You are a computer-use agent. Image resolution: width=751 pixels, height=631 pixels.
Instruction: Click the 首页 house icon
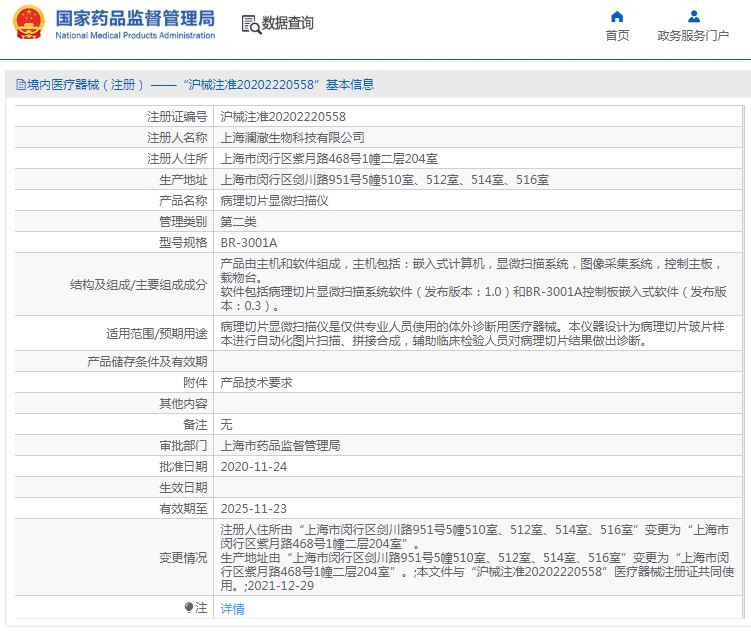(x=617, y=16)
